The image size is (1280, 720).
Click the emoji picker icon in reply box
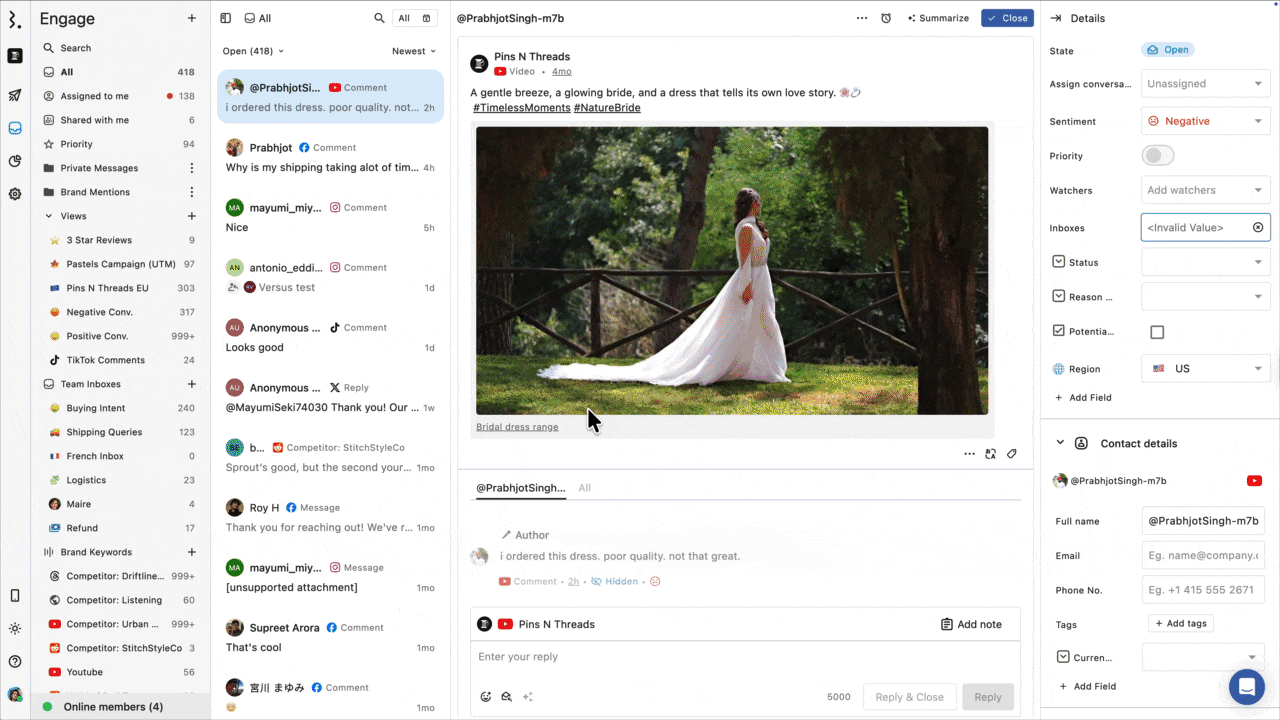pos(486,697)
